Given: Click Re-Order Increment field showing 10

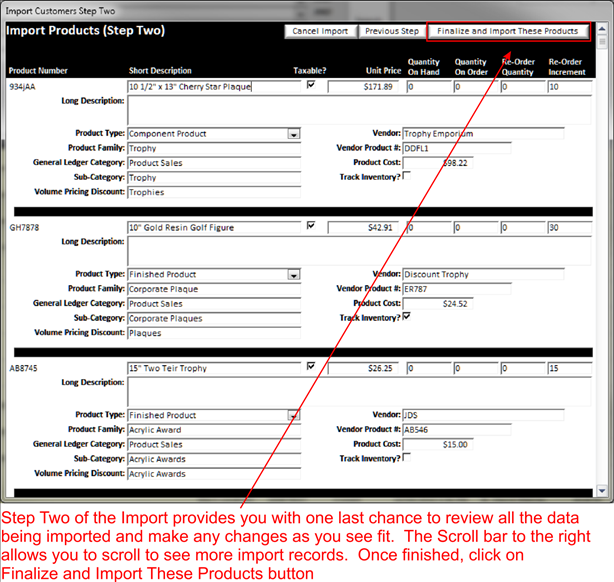Looking at the screenshot, I should tap(569, 87).
